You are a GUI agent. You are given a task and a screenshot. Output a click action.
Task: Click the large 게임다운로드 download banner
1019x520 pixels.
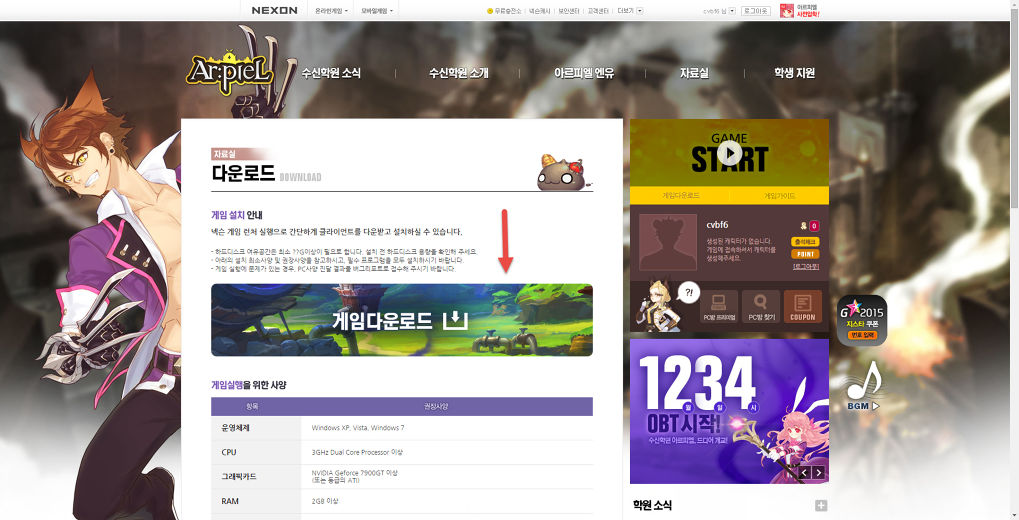coord(401,320)
